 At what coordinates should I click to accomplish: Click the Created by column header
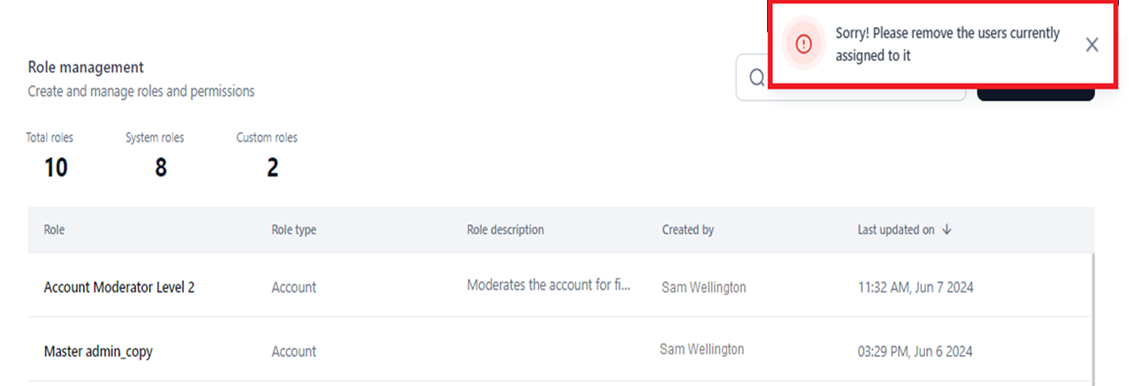pyautogui.click(x=688, y=230)
